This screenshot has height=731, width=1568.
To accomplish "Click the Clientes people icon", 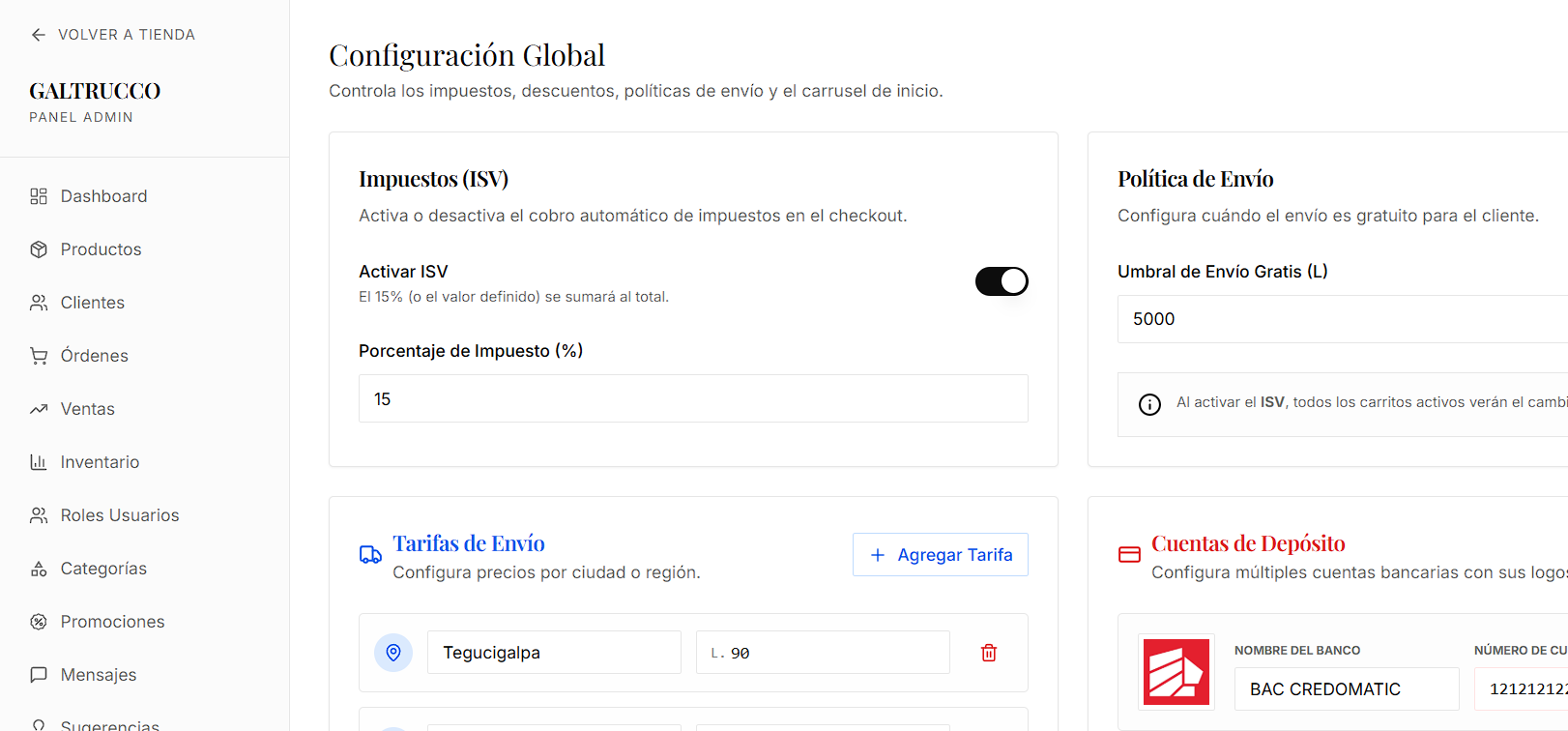I will coord(39,303).
